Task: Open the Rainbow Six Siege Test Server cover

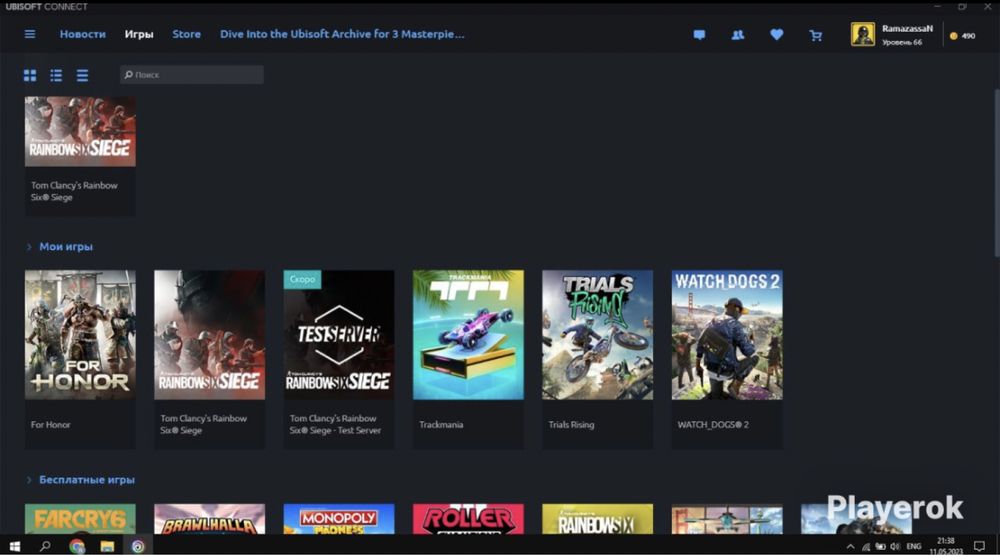Action: (339, 335)
